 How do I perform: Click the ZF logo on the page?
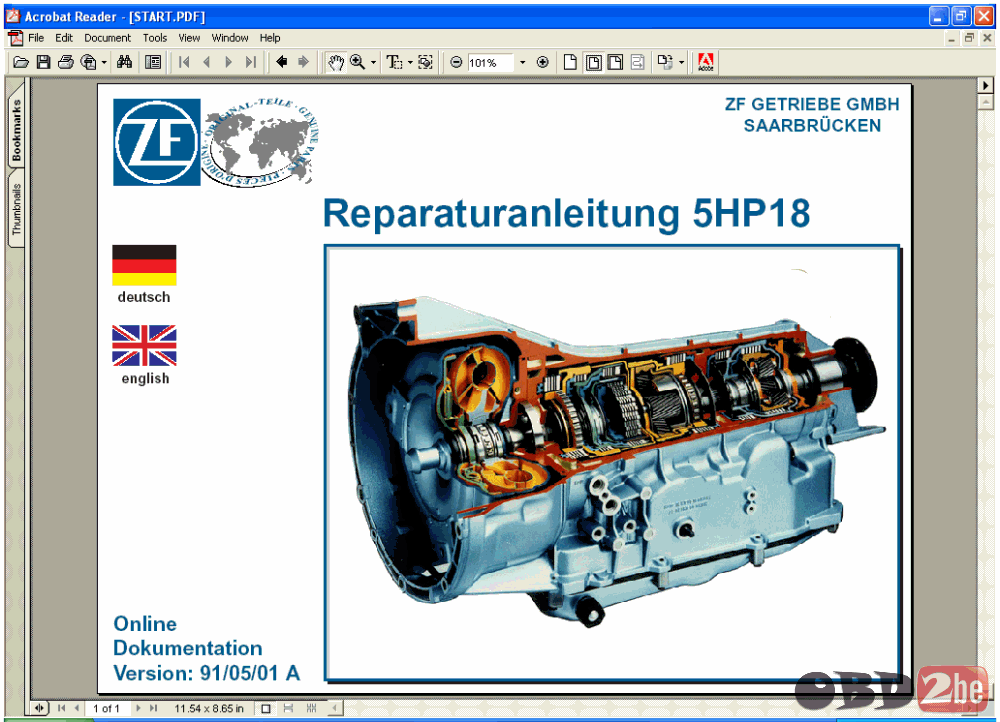pos(157,142)
